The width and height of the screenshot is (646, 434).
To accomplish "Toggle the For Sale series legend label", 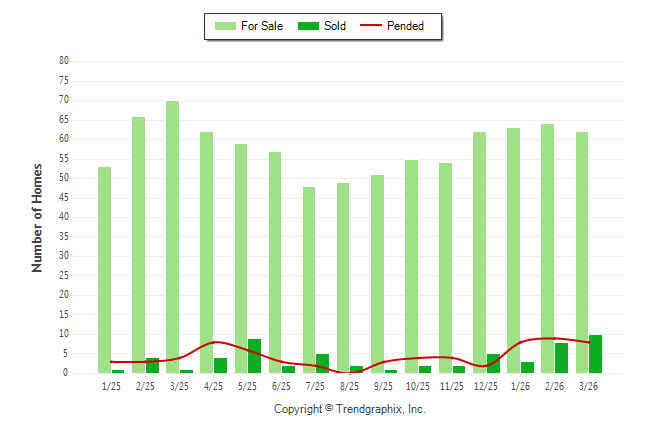I will [x=262, y=26].
